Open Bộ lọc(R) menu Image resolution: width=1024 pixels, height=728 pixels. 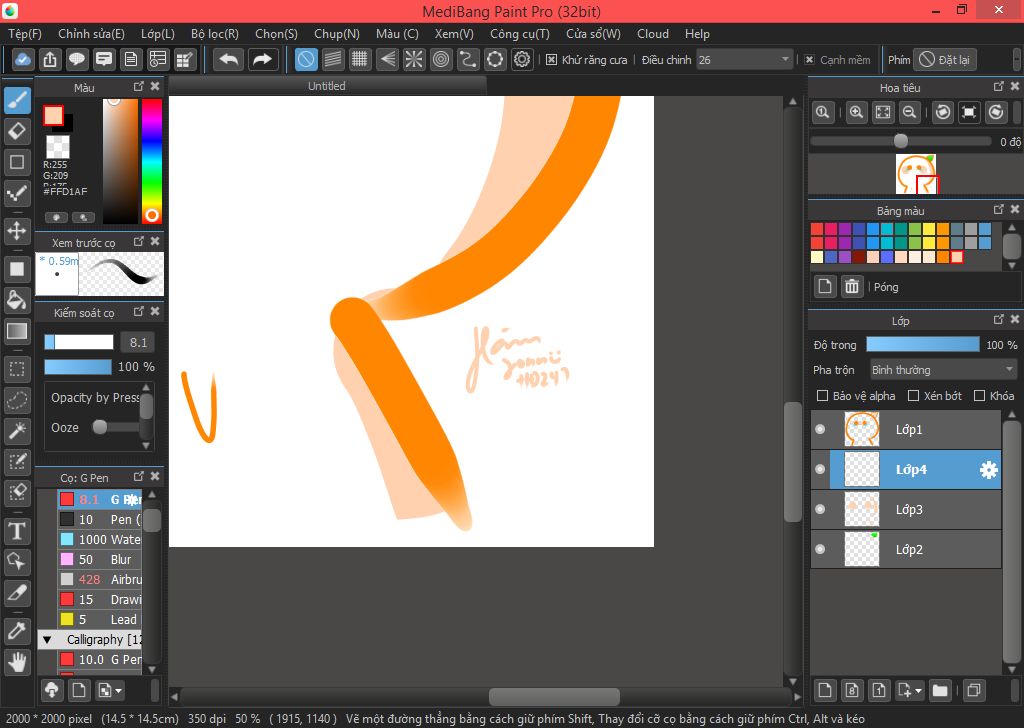click(x=215, y=34)
